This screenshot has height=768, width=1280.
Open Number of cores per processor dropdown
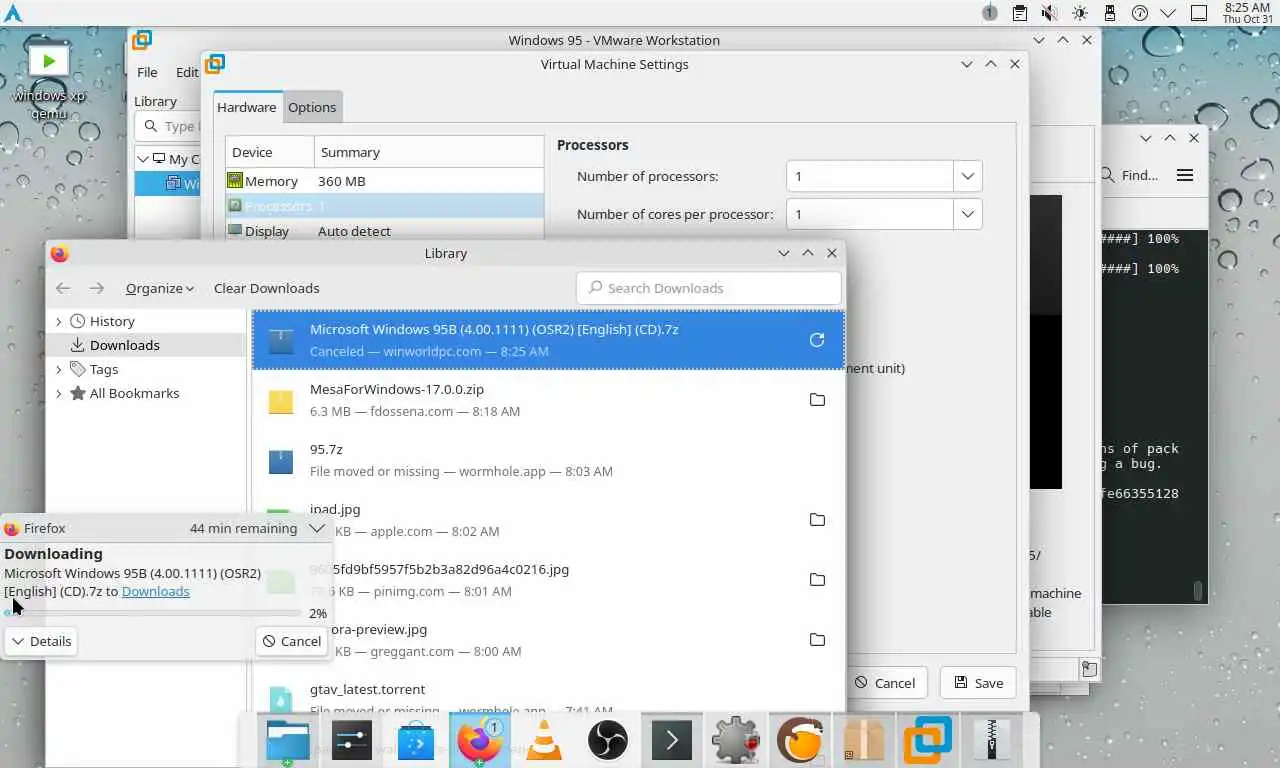[x=967, y=214]
